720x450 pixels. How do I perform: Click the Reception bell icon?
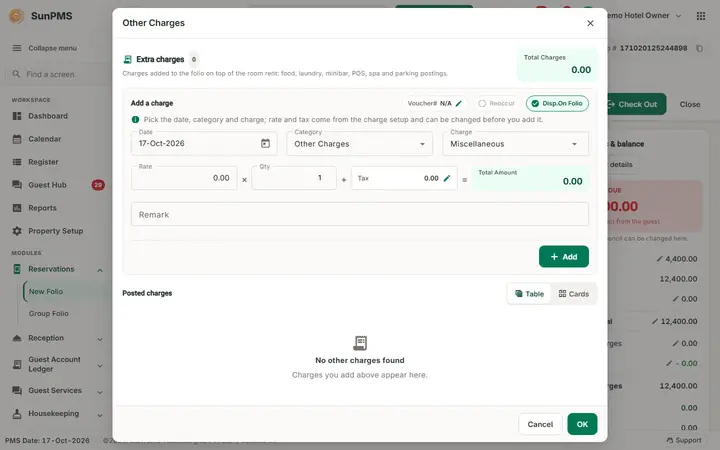[x=17, y=338]
